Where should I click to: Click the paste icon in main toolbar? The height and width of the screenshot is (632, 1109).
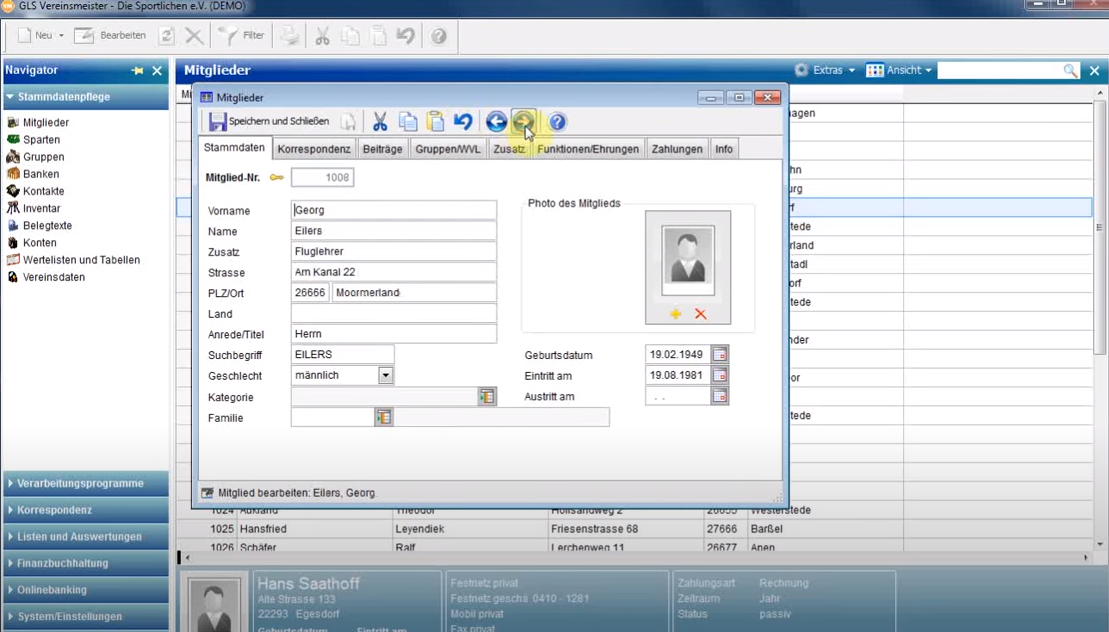tap(379, 35)
